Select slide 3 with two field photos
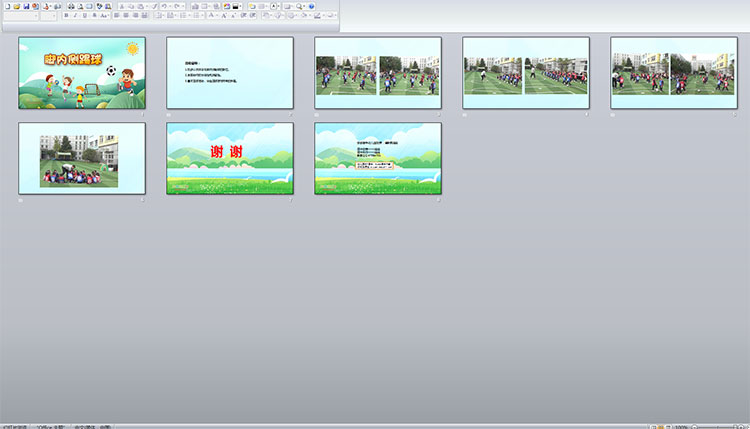This screenshot has height=429, width=750. pos(378,73)
